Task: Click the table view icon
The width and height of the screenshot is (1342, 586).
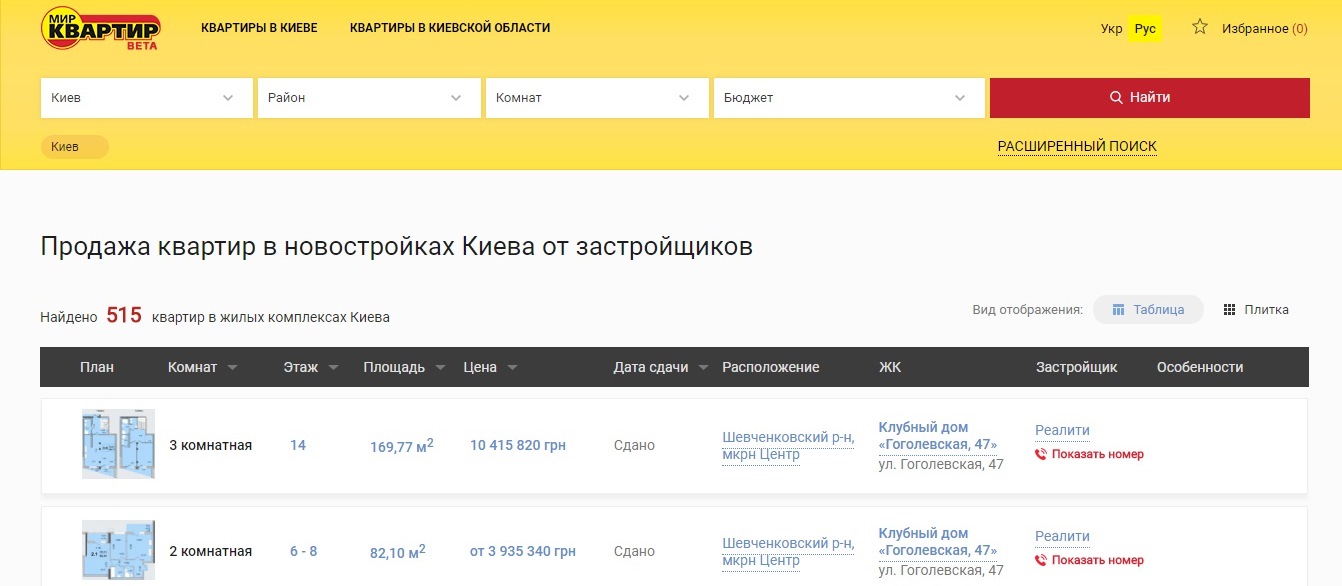Action: 1119,310
